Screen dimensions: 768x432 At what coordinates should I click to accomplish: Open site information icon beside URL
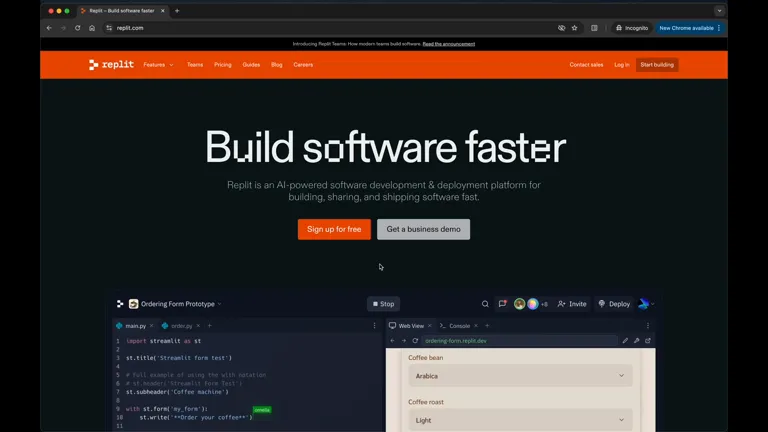(109, 28)
